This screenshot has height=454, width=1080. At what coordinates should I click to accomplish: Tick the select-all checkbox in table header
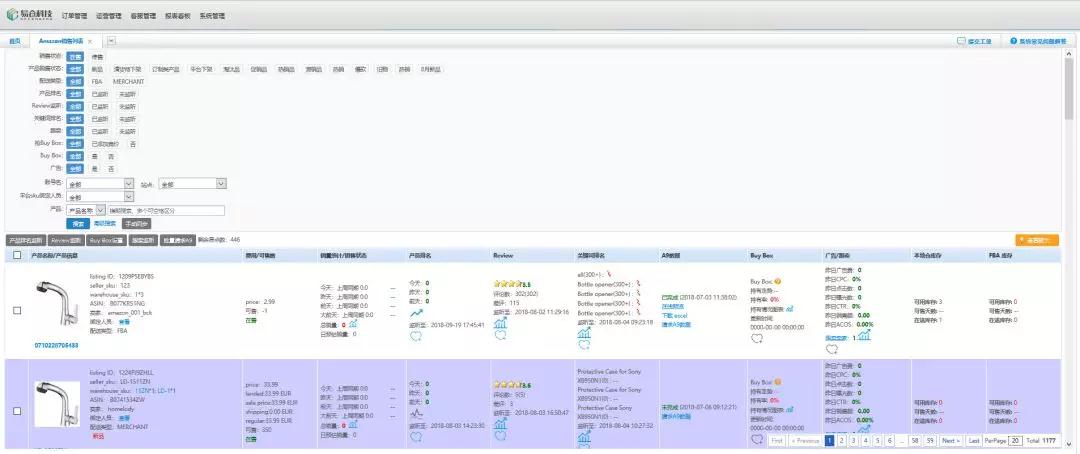[17, 255]
